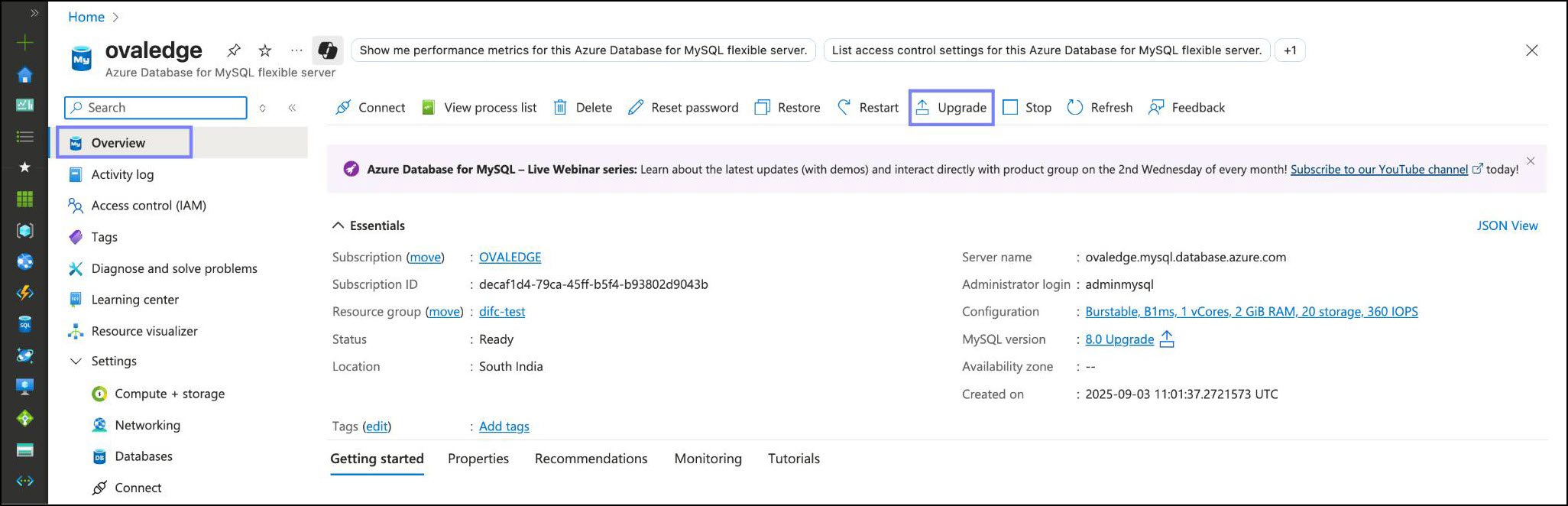The image size is (1568, 506).
Task: Collapse the left navigation menu pane
Action: [292, 108]
